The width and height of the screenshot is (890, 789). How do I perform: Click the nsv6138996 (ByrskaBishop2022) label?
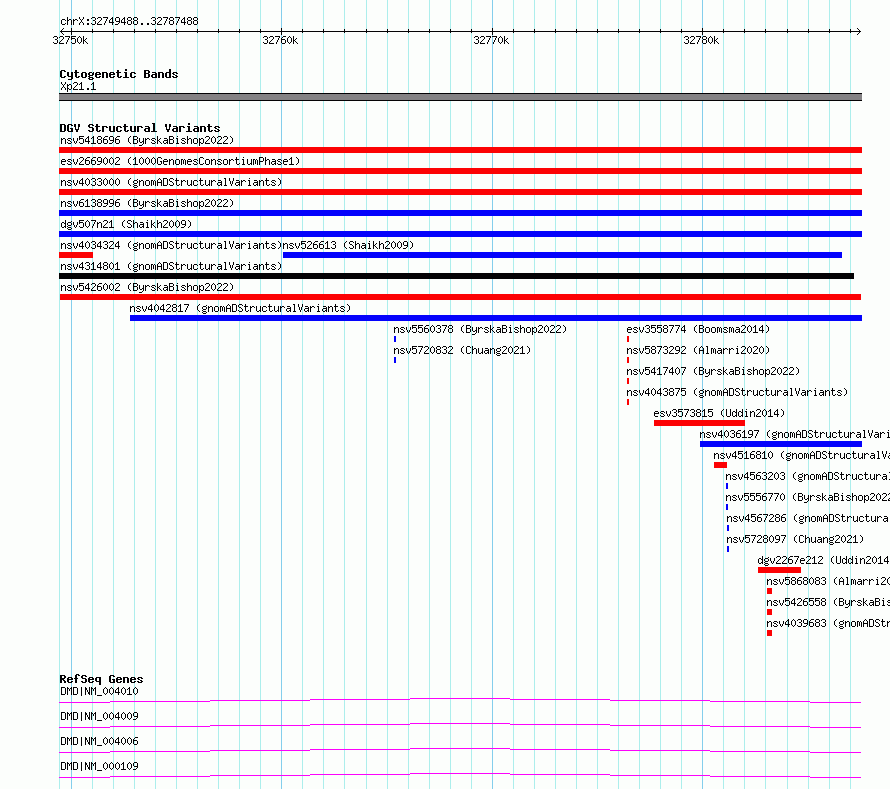click(x=147, y=203)
